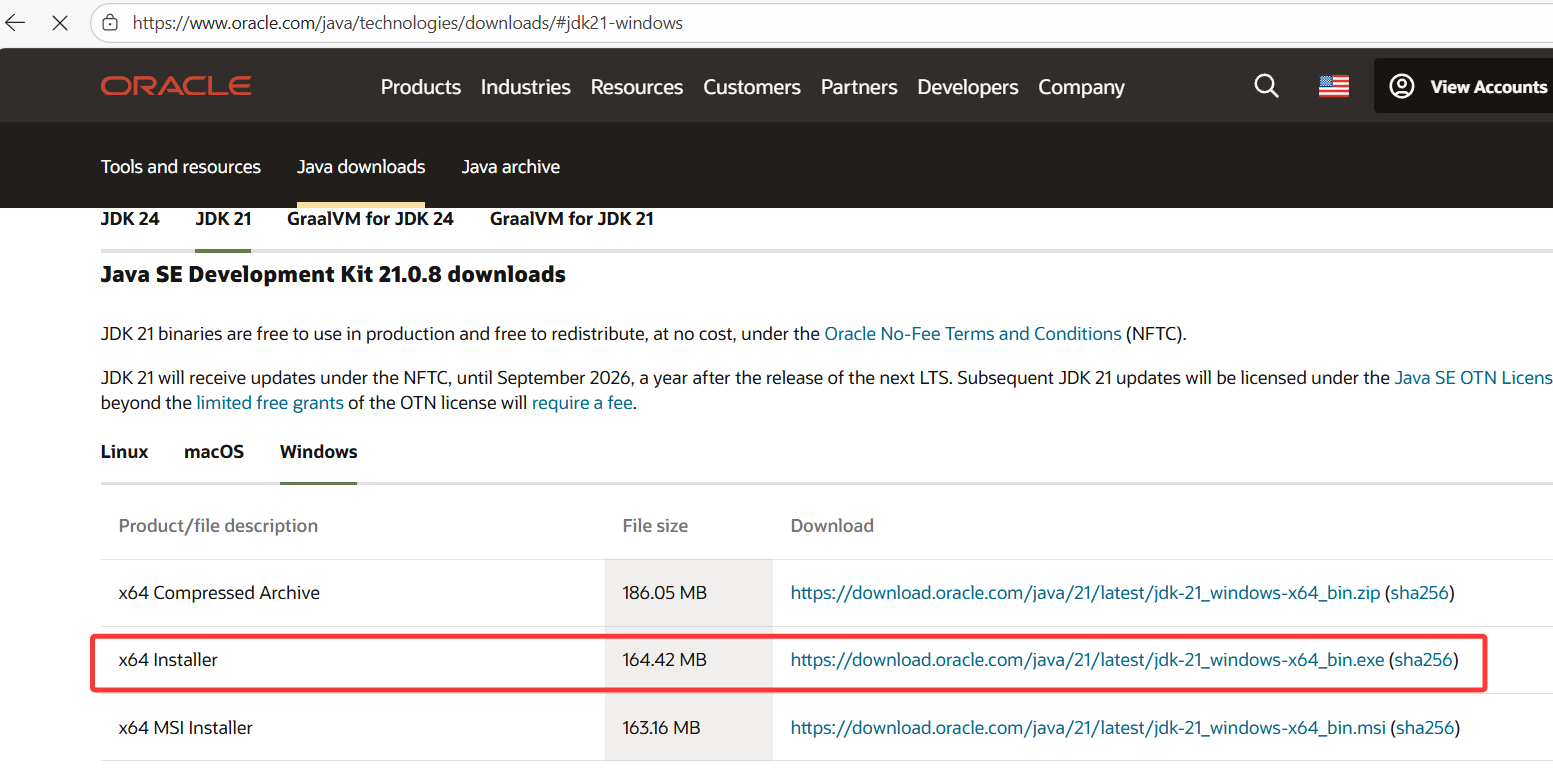The image size is (1553, 773).
Task: Select the Linux platform tab
Action: click(124, 452)
